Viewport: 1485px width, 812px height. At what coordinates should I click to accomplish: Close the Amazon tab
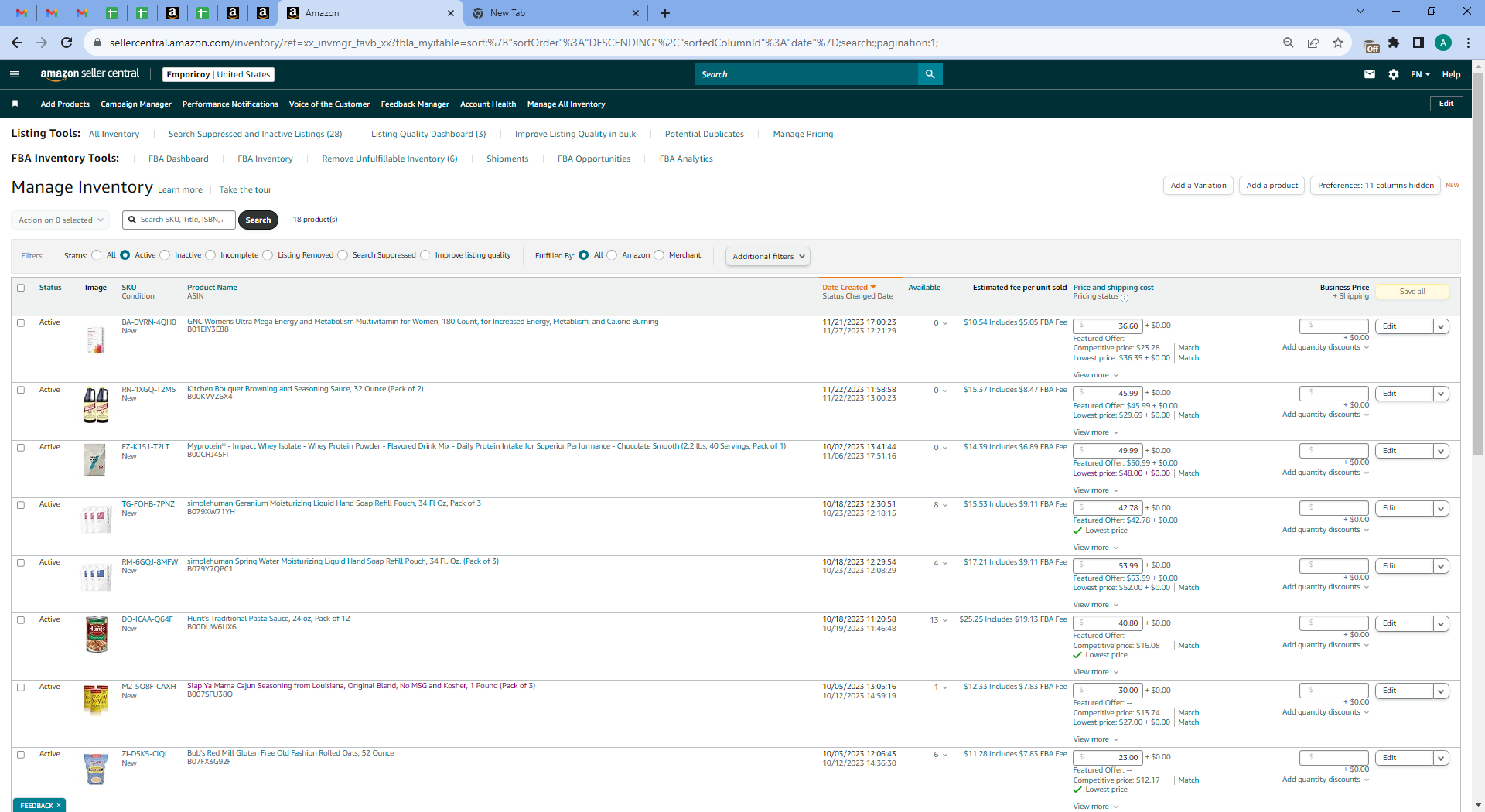point(451,13)
